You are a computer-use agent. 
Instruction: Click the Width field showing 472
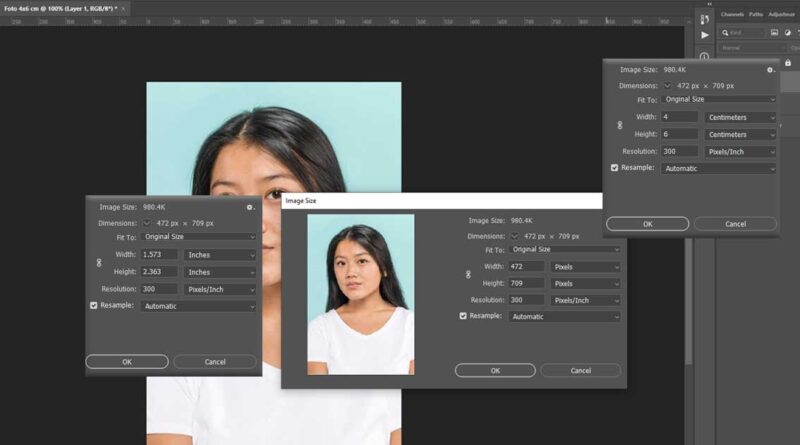tap(526, 267)
